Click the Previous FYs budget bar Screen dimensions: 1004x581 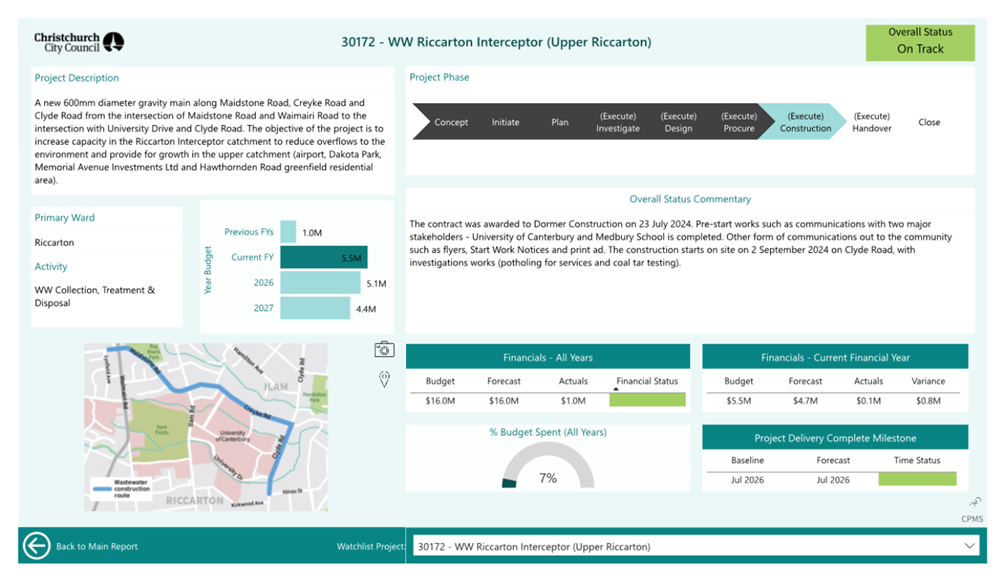[x=288, y=232]
